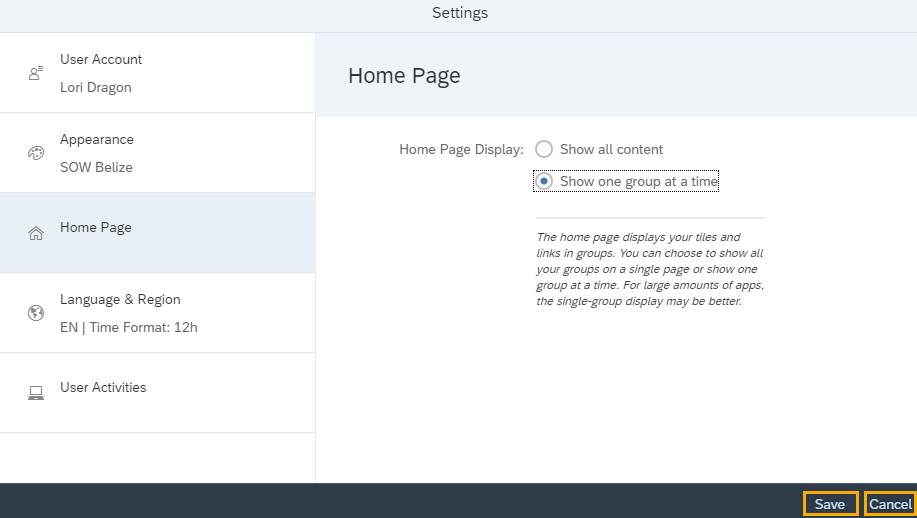This screenshot has width=917, height=518.
Task: Click the italic home page description text
Action: (x=650, y=269)
